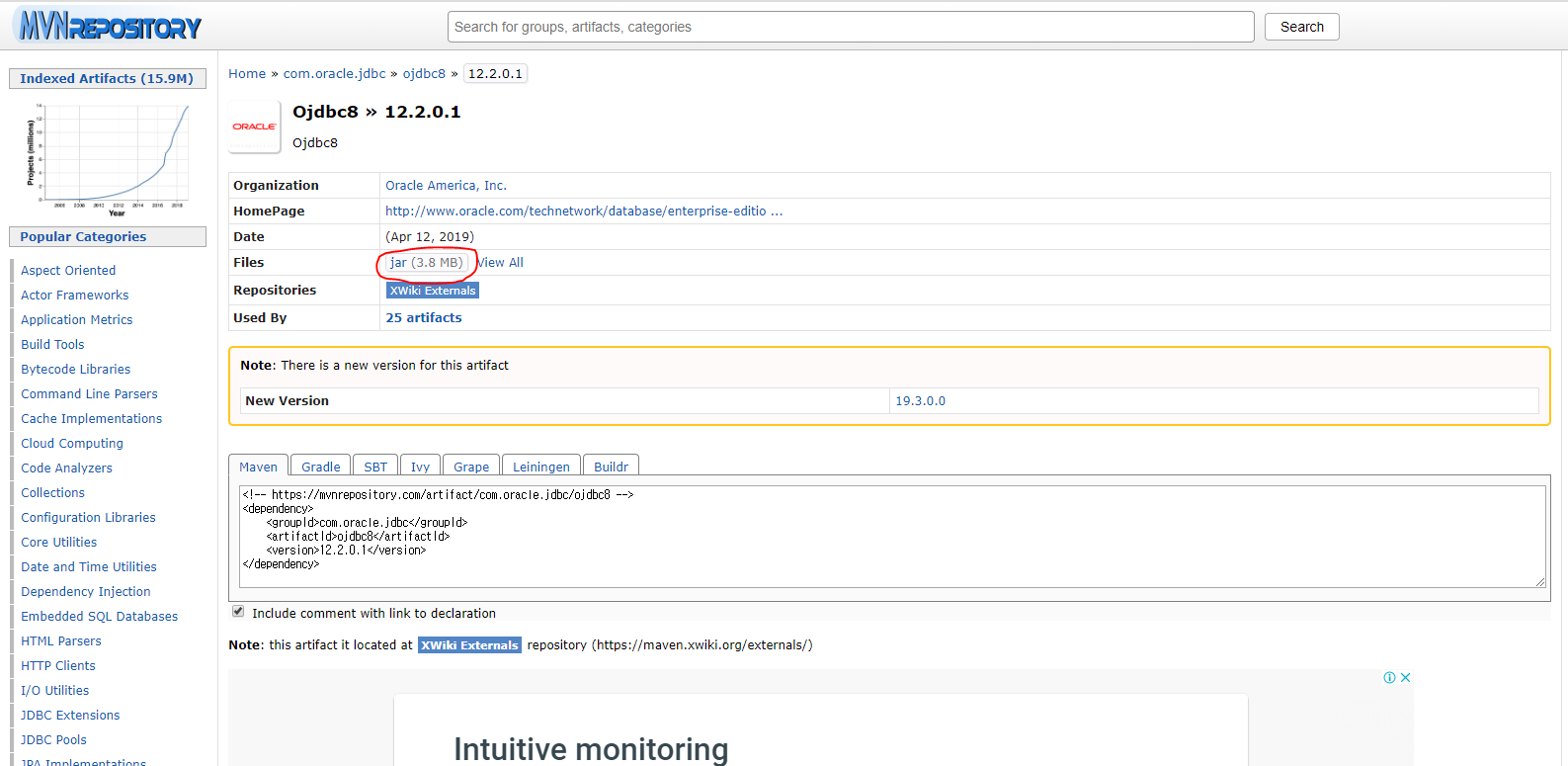Open Build Tools category
This screenshot has width=1568, height=766.
pyautogui.click(x=52, y=345)
